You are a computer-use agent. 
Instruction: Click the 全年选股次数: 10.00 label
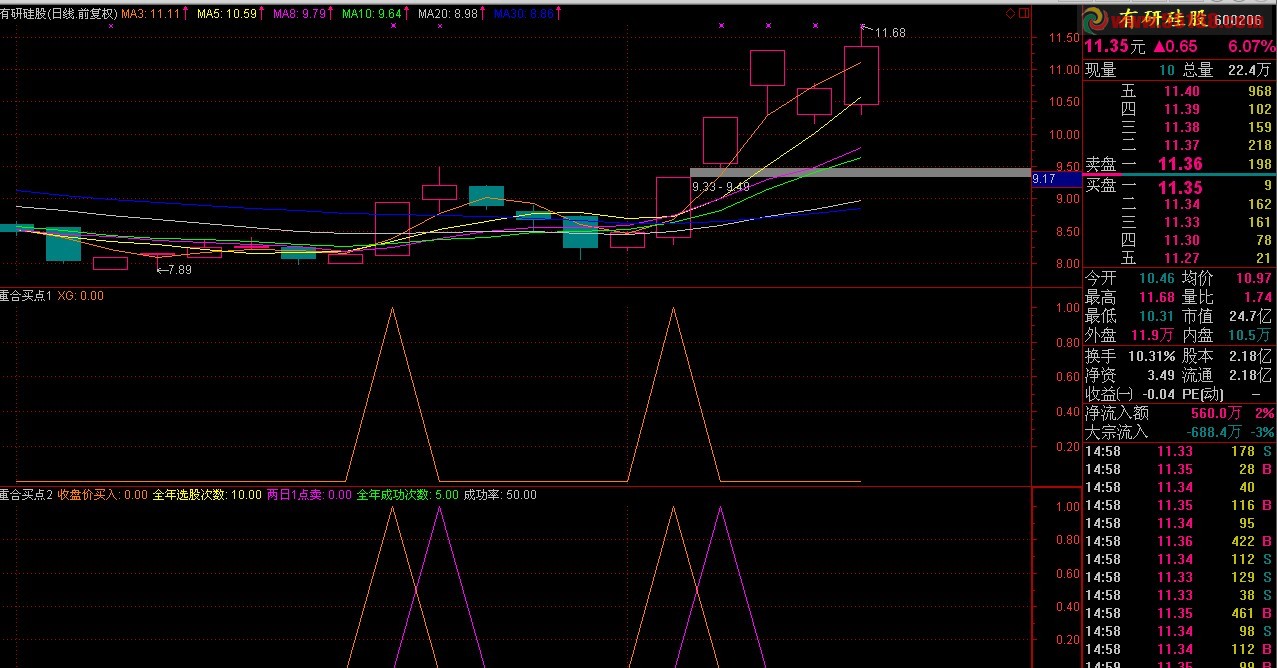[x=205, y=494]
